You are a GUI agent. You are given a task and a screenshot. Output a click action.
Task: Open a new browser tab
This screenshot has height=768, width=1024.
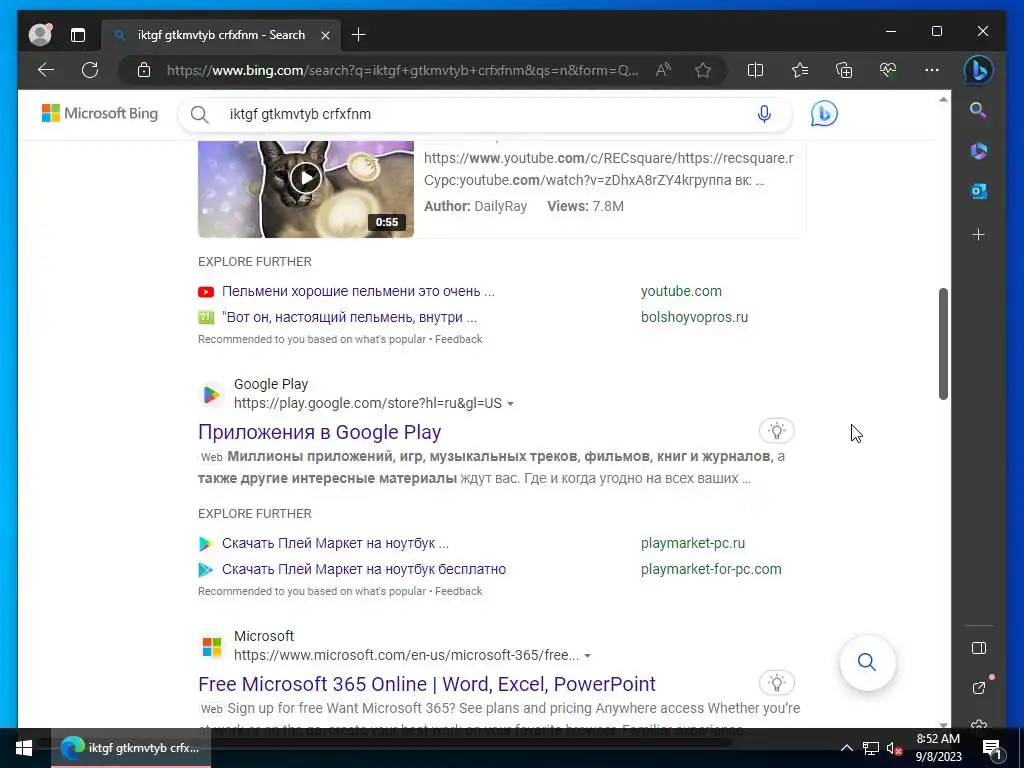click(x=359, y=35)
